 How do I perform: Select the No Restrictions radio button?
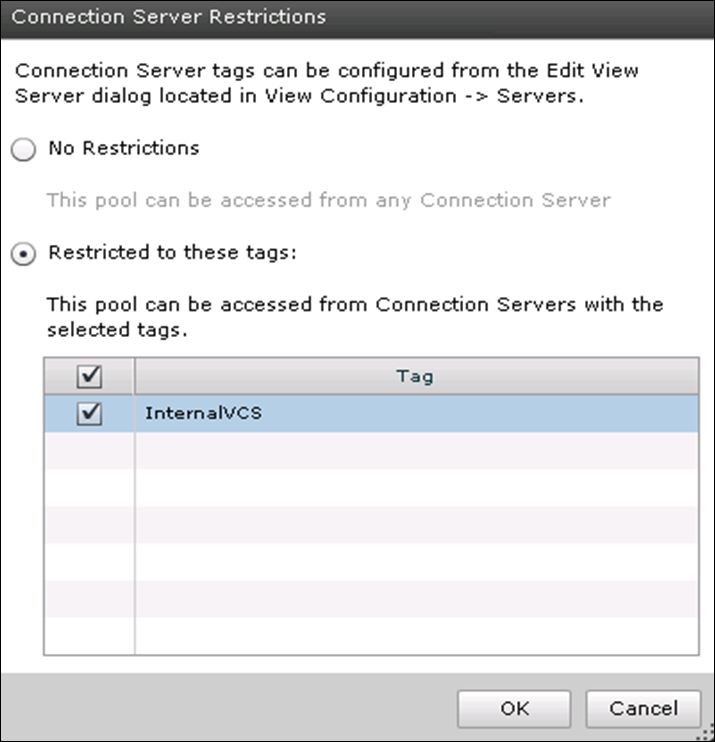click(23, 149)
